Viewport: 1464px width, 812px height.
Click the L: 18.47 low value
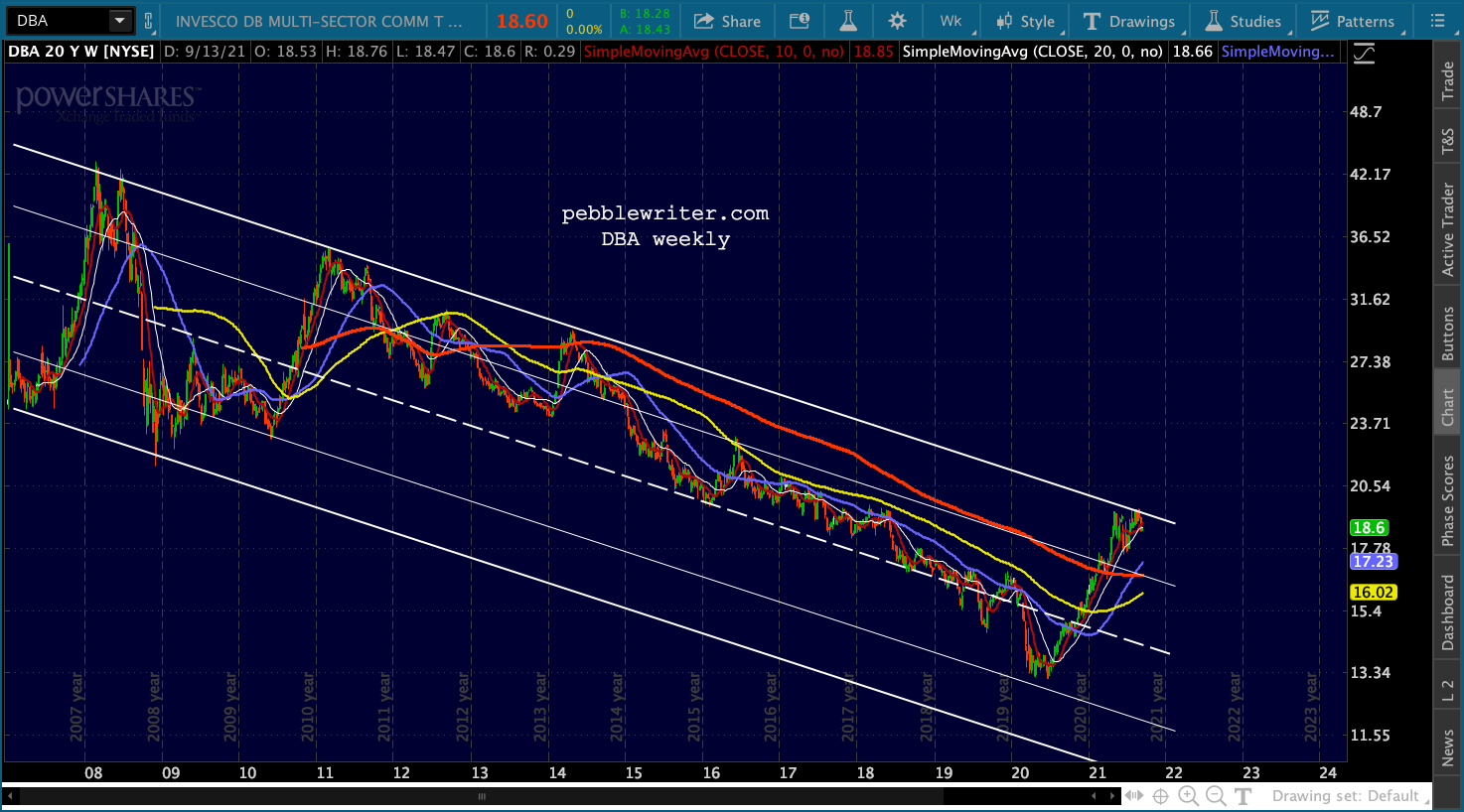pos(425,51)
